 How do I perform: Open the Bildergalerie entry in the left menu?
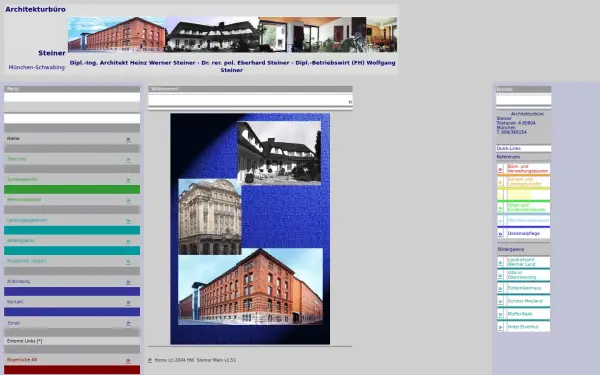click(21, 241)
